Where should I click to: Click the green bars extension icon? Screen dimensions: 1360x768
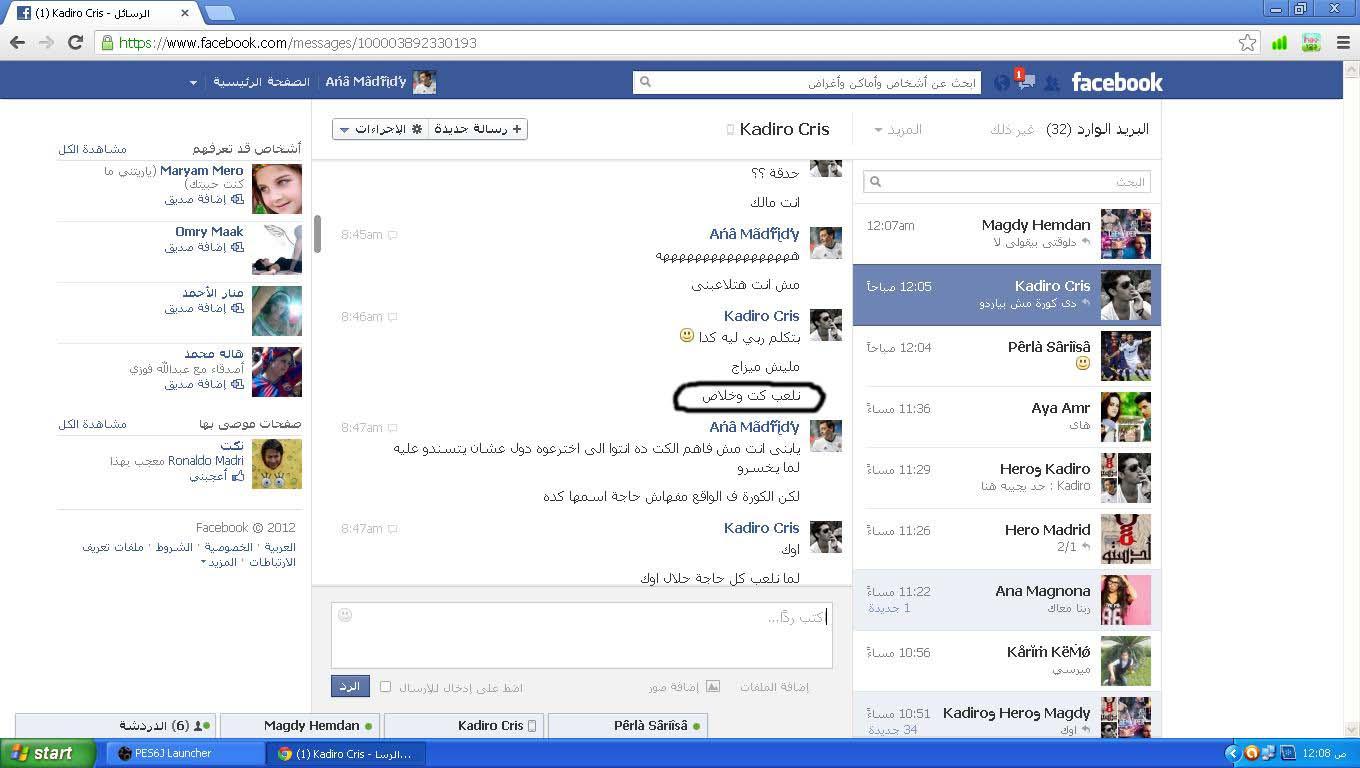click(1280, 43)
